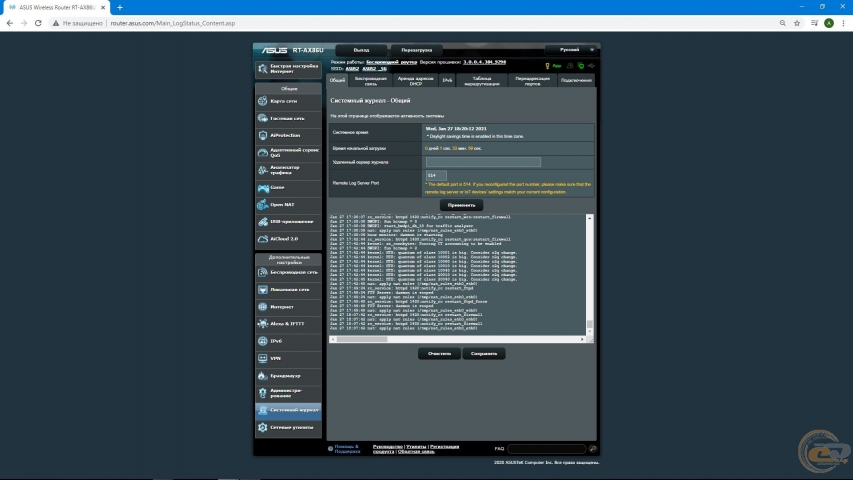The image size is (853, 480).
Task: Click the help question mark icon in footer
Action: click(x=330, y=449)
